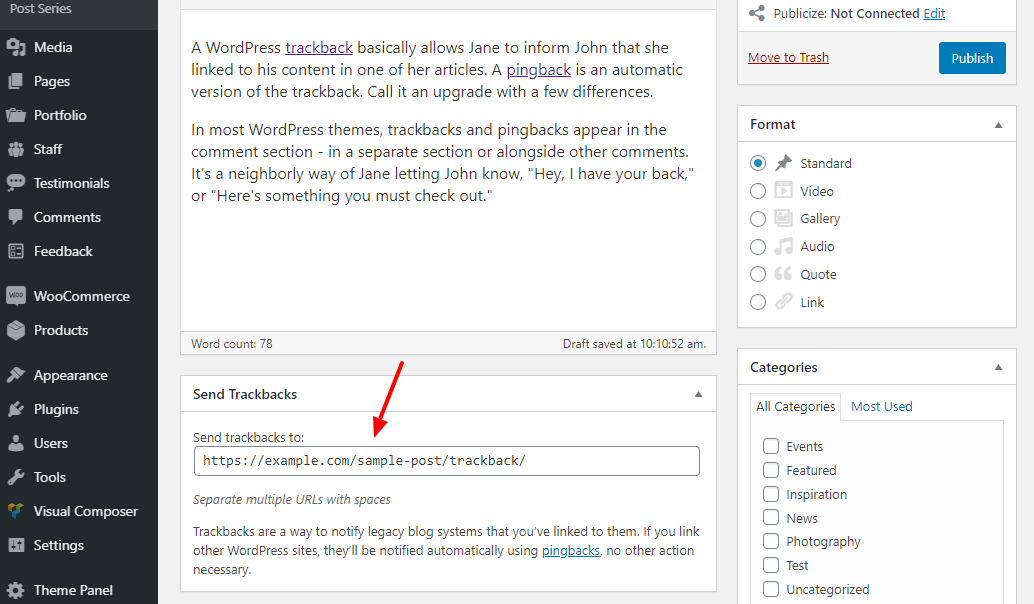Click the Tools wrench icon
1034x604 pixels.
click(x=16, y=477)
